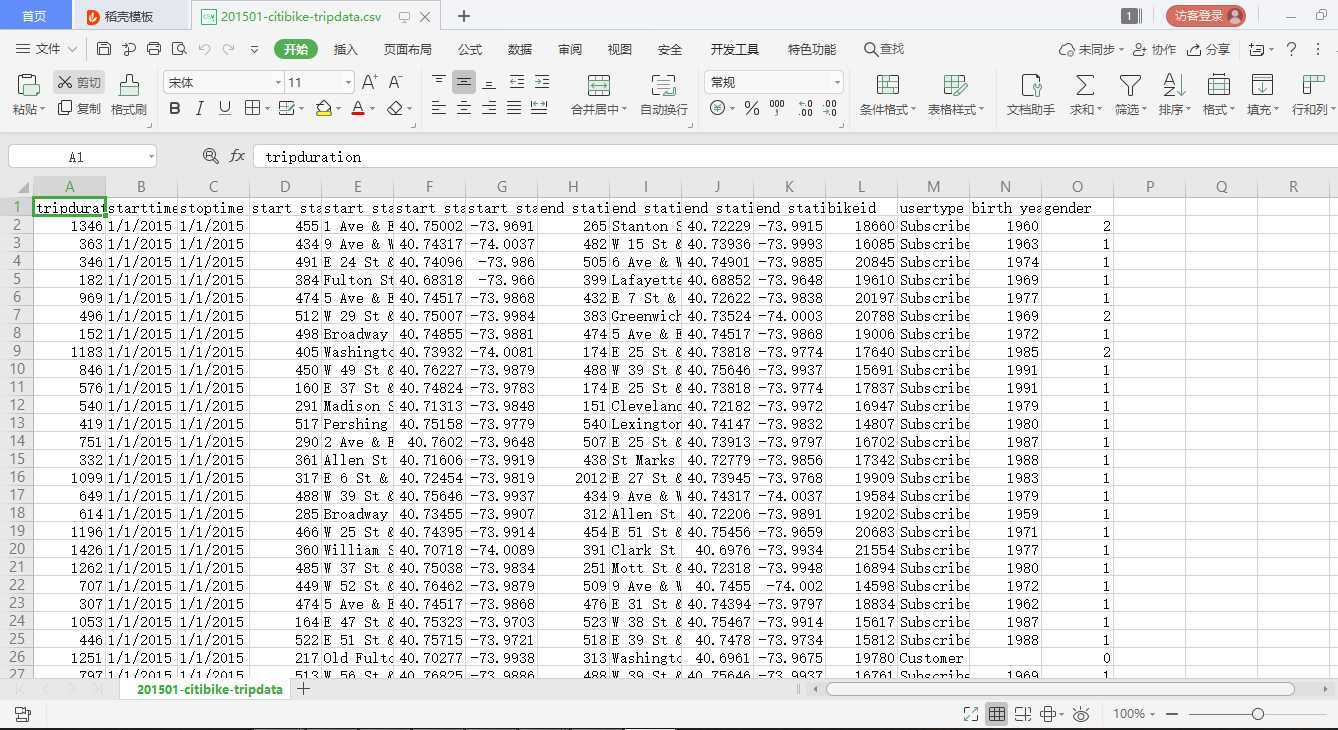Switch to the Formulas (公式) tab
The width and height of the screenshot is (1338, 730).
tap(470, 49)
